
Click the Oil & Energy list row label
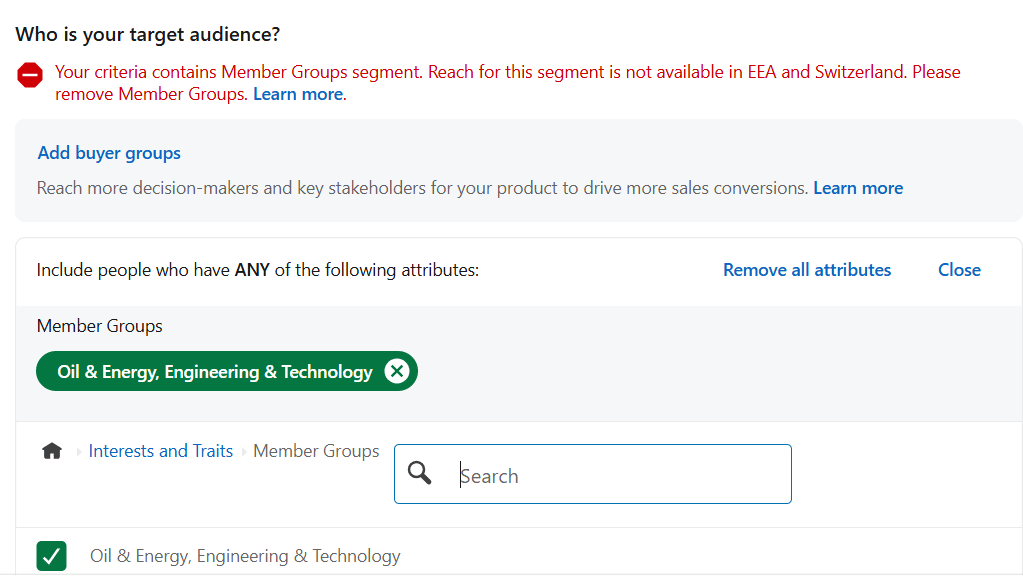(245, 556)
